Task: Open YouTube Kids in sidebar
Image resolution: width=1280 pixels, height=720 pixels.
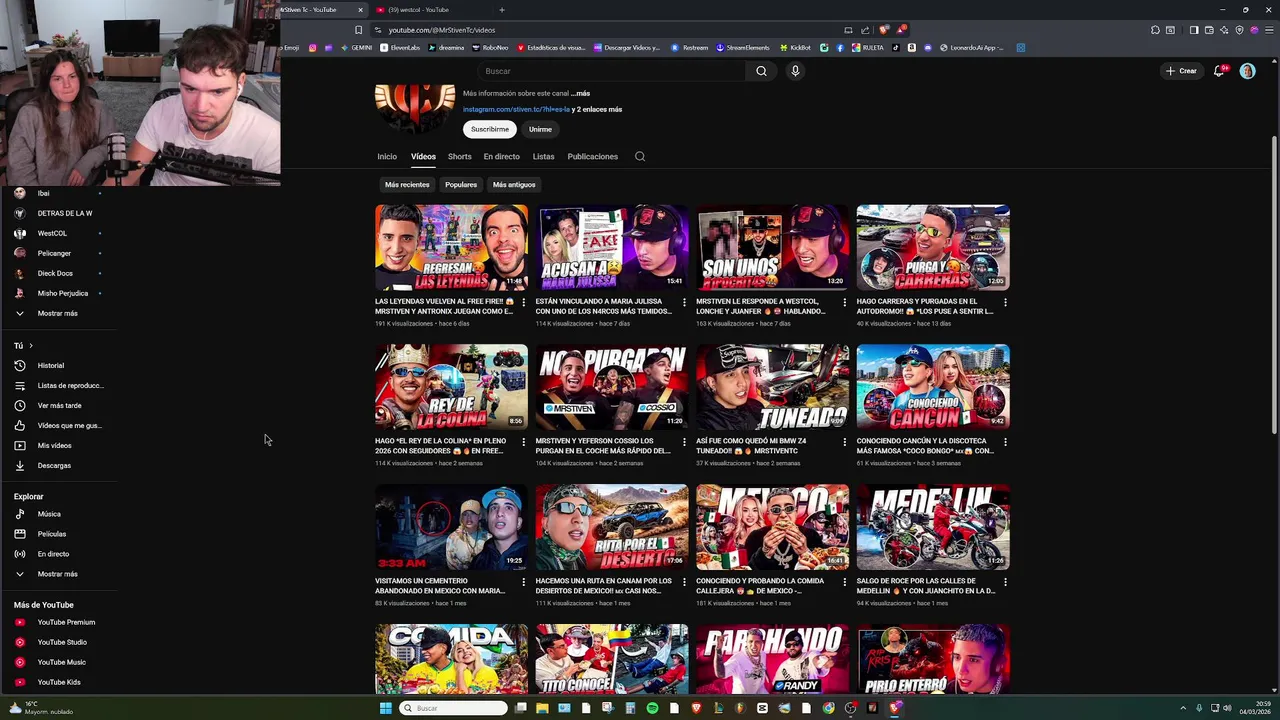Action: pyautogui.click(x=59, y=682)
